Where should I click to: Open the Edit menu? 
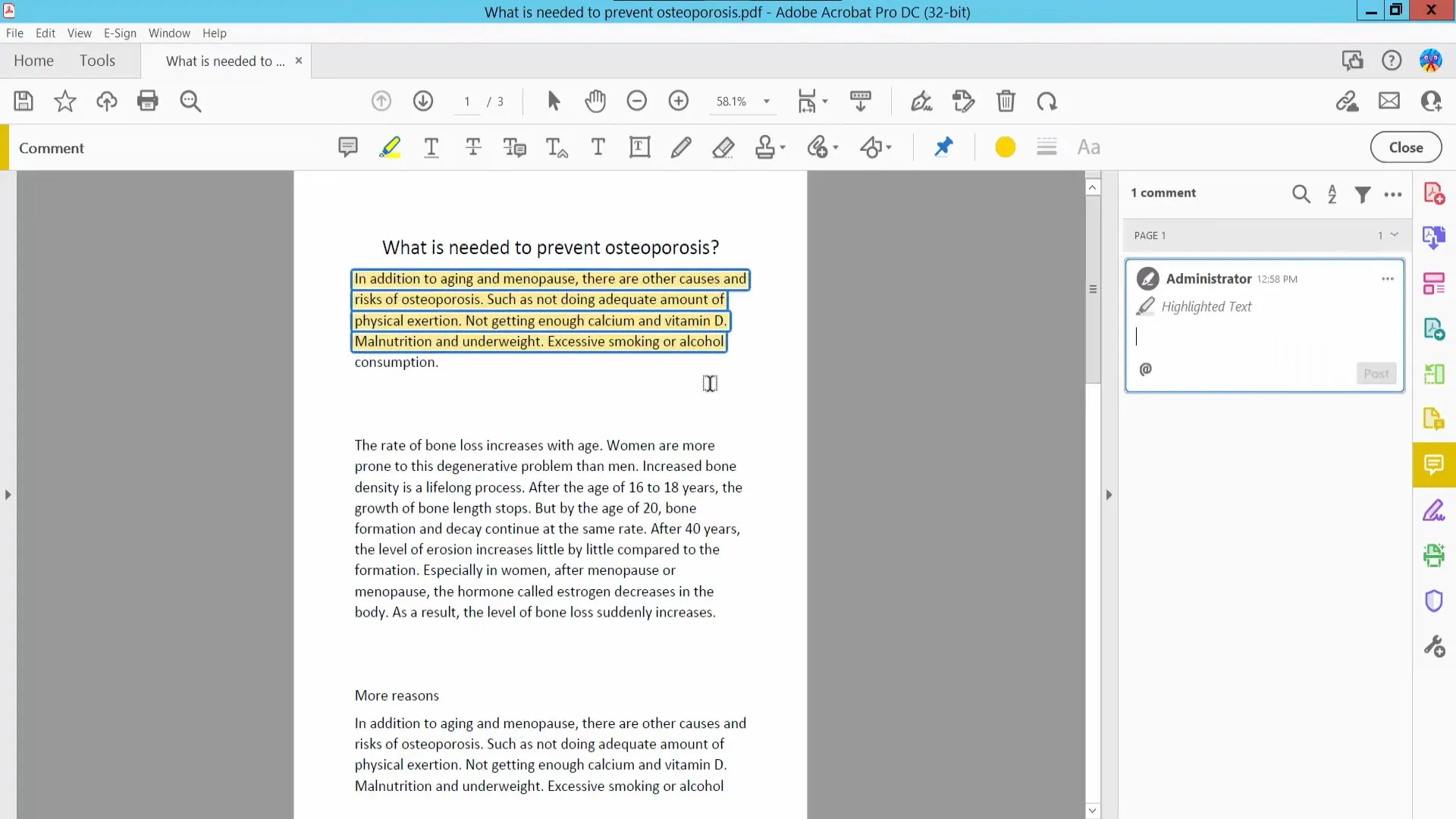point(45,33)
